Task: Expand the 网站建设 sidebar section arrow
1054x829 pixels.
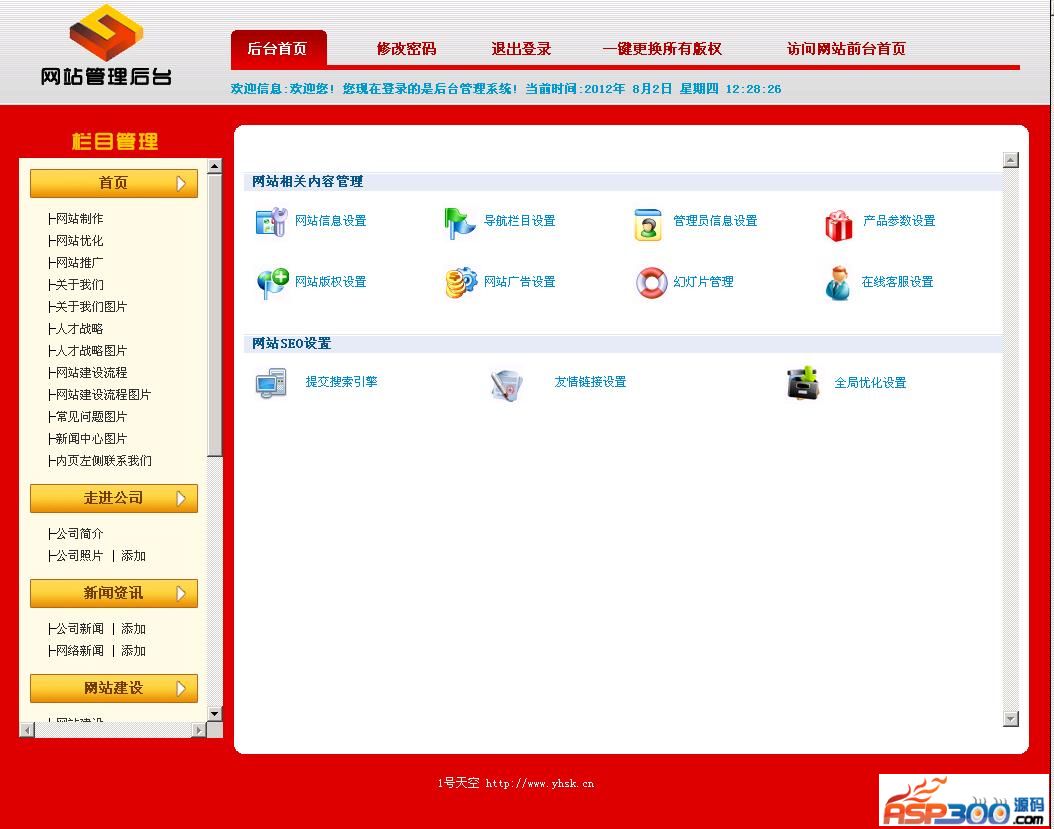Action: (x=180, y=688)
